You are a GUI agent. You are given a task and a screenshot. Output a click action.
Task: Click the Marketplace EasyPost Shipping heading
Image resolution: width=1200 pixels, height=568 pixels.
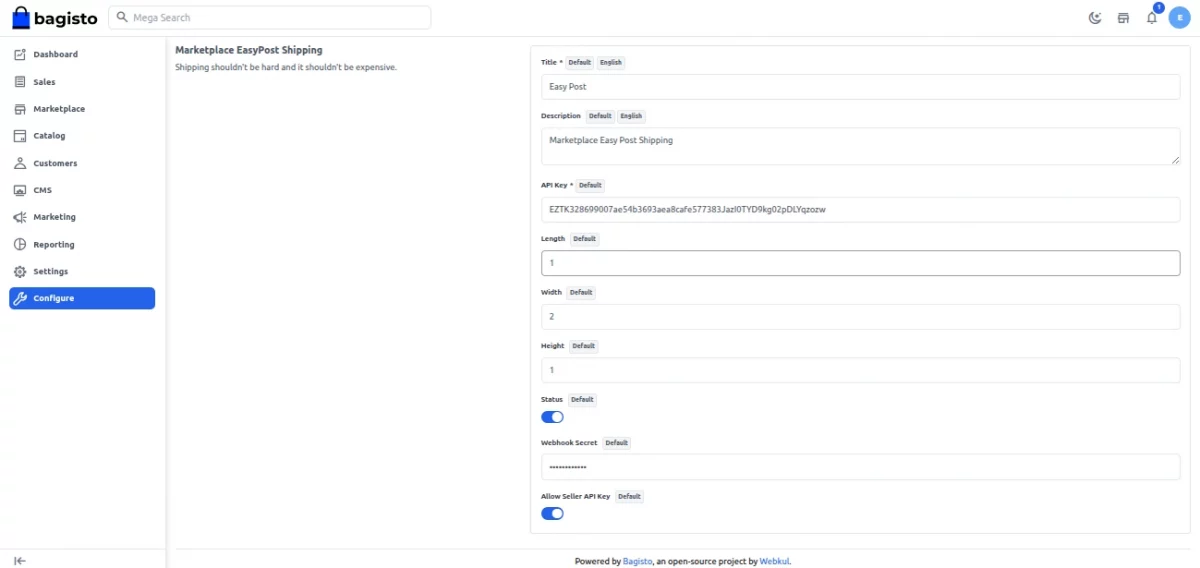coord(249,50)
